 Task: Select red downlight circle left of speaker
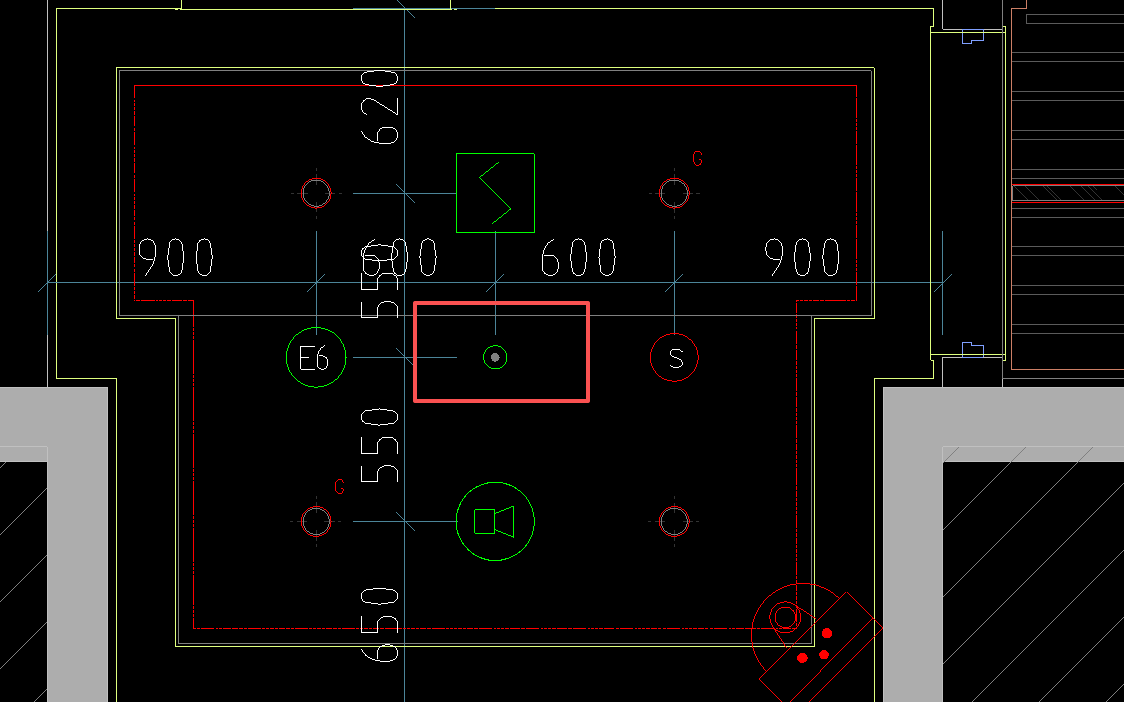coord(316,521)
